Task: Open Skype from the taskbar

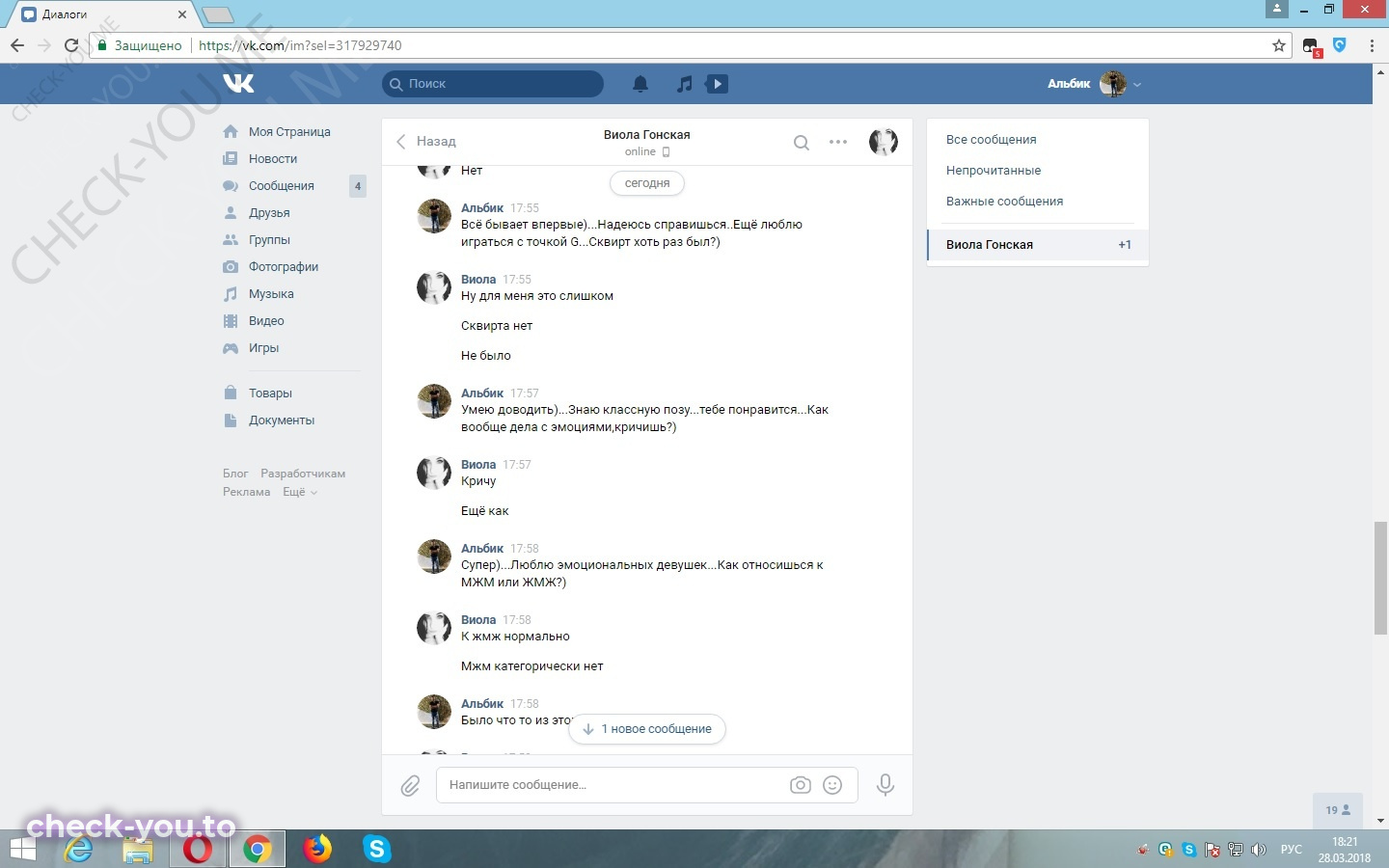Action: tap(376, 849)
